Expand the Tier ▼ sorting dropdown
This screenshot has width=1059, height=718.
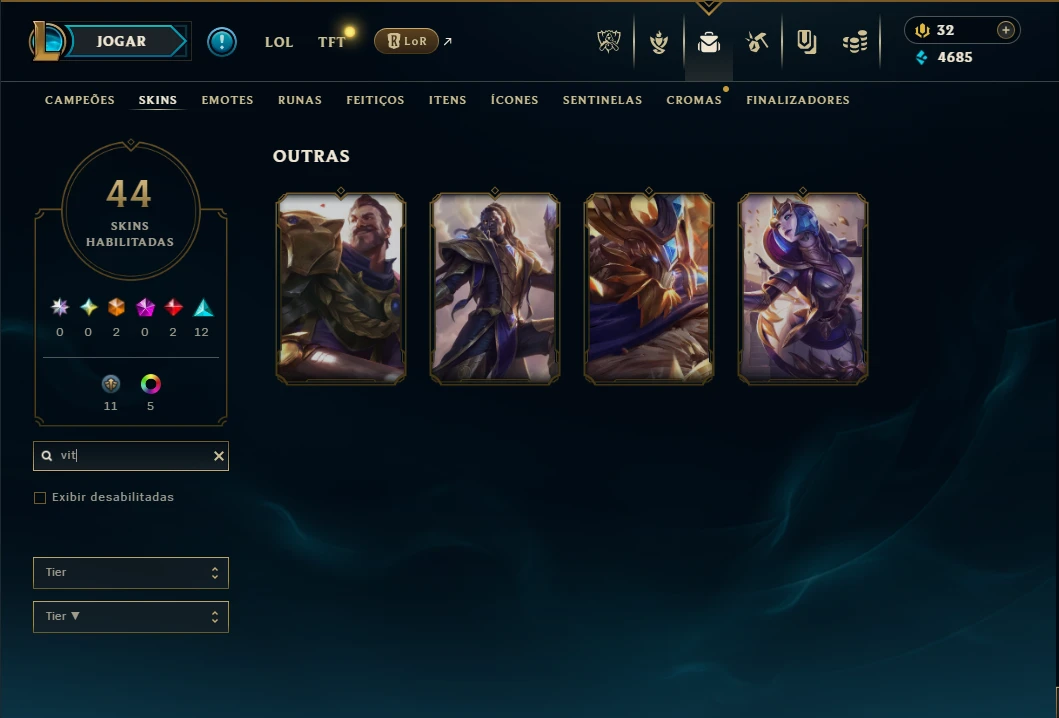131,617
